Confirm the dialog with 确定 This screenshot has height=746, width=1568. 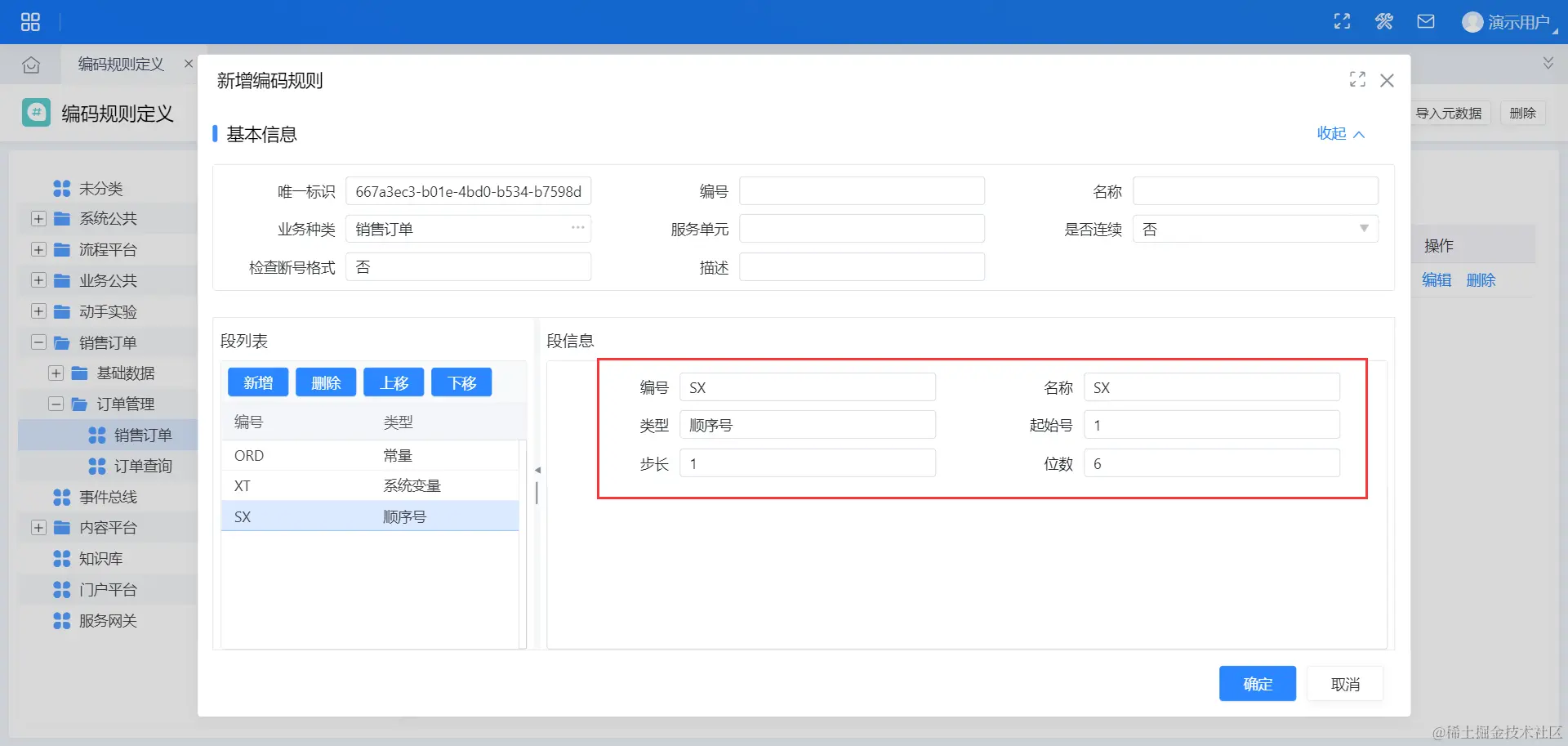(x=1258, y=684)
